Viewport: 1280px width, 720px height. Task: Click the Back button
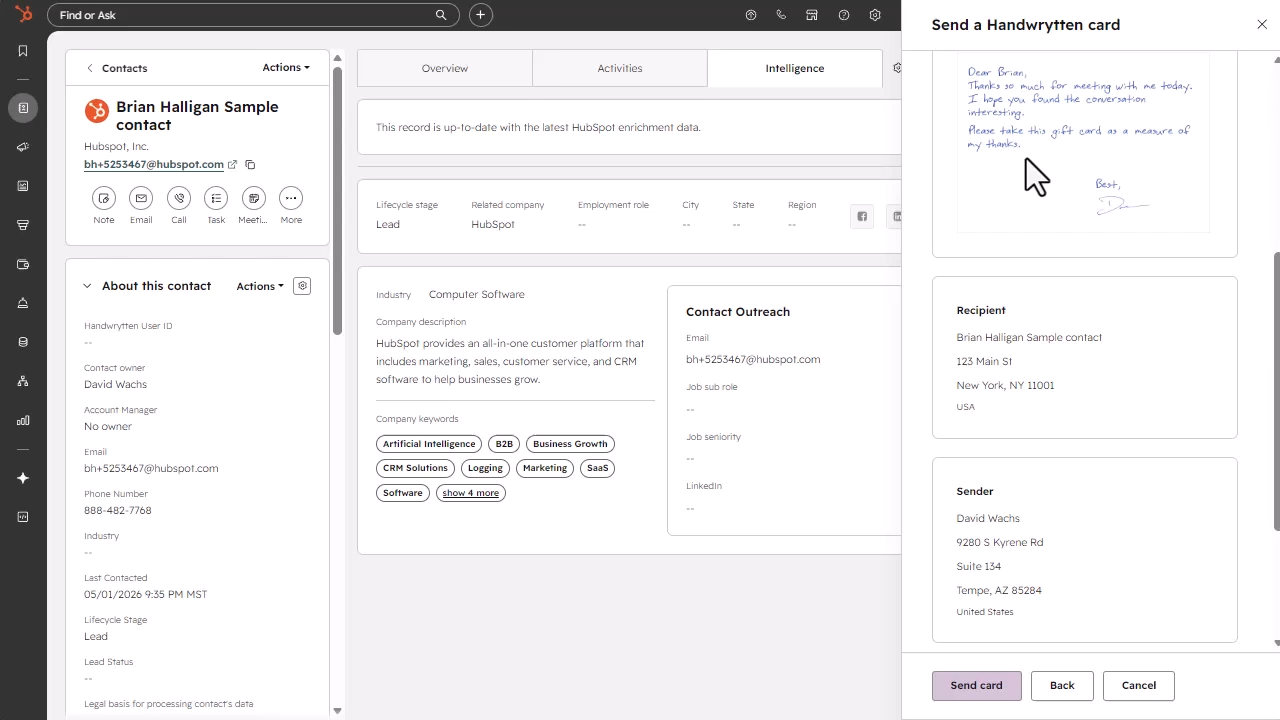[x=1062, y=686]
